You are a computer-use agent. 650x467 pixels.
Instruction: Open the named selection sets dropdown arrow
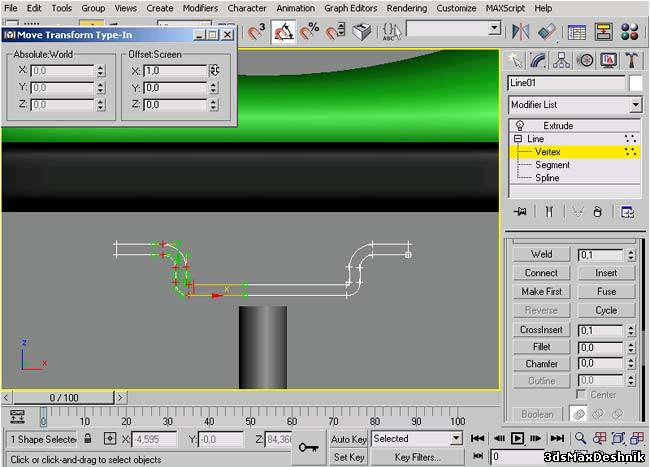pos(494,28)
